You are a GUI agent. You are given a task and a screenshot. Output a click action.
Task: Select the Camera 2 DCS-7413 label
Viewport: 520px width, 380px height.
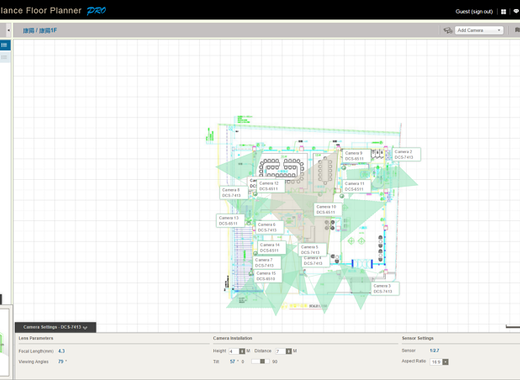(406, 154)
